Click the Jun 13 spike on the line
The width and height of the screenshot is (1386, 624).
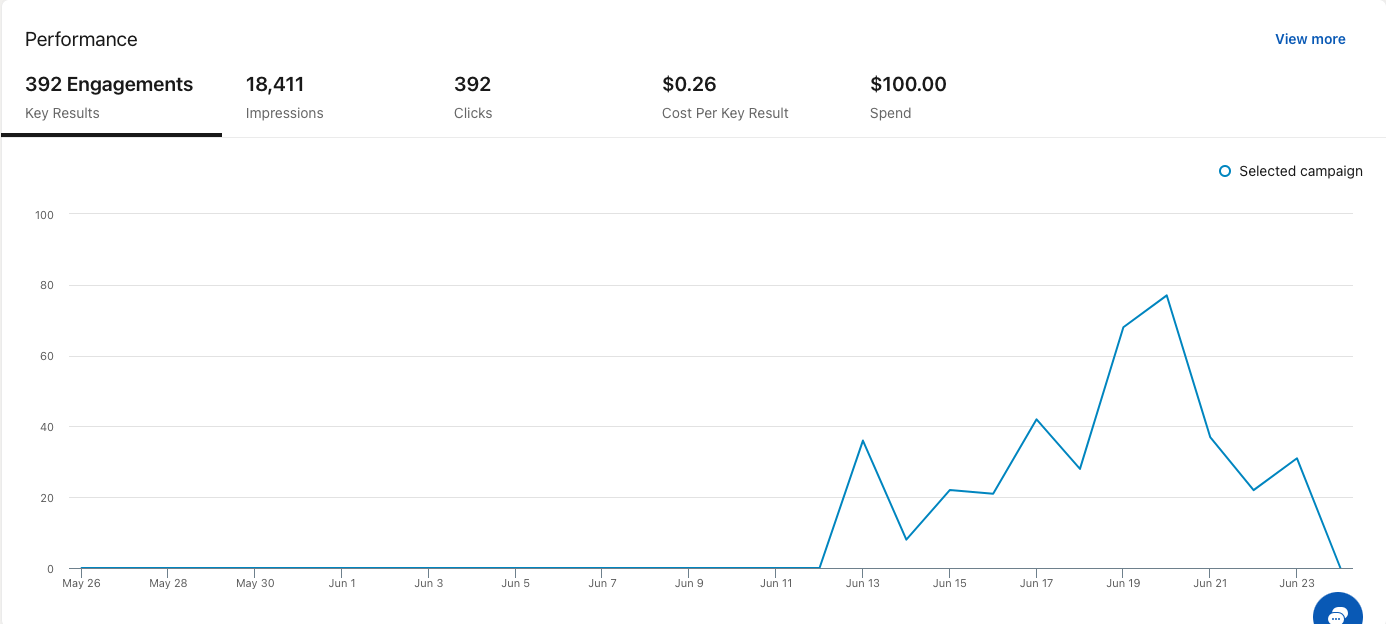tap(862, 440)
